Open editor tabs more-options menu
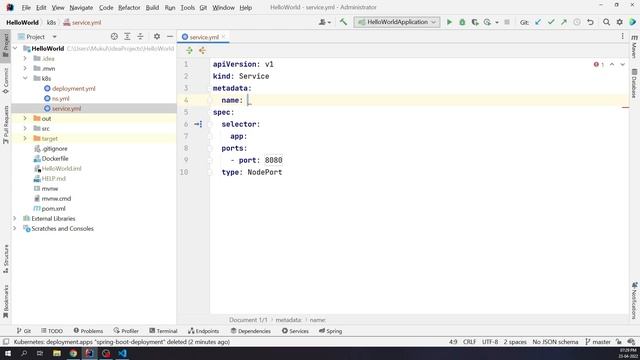This screenshot has width=640, height=360. [x=622, y=37]
